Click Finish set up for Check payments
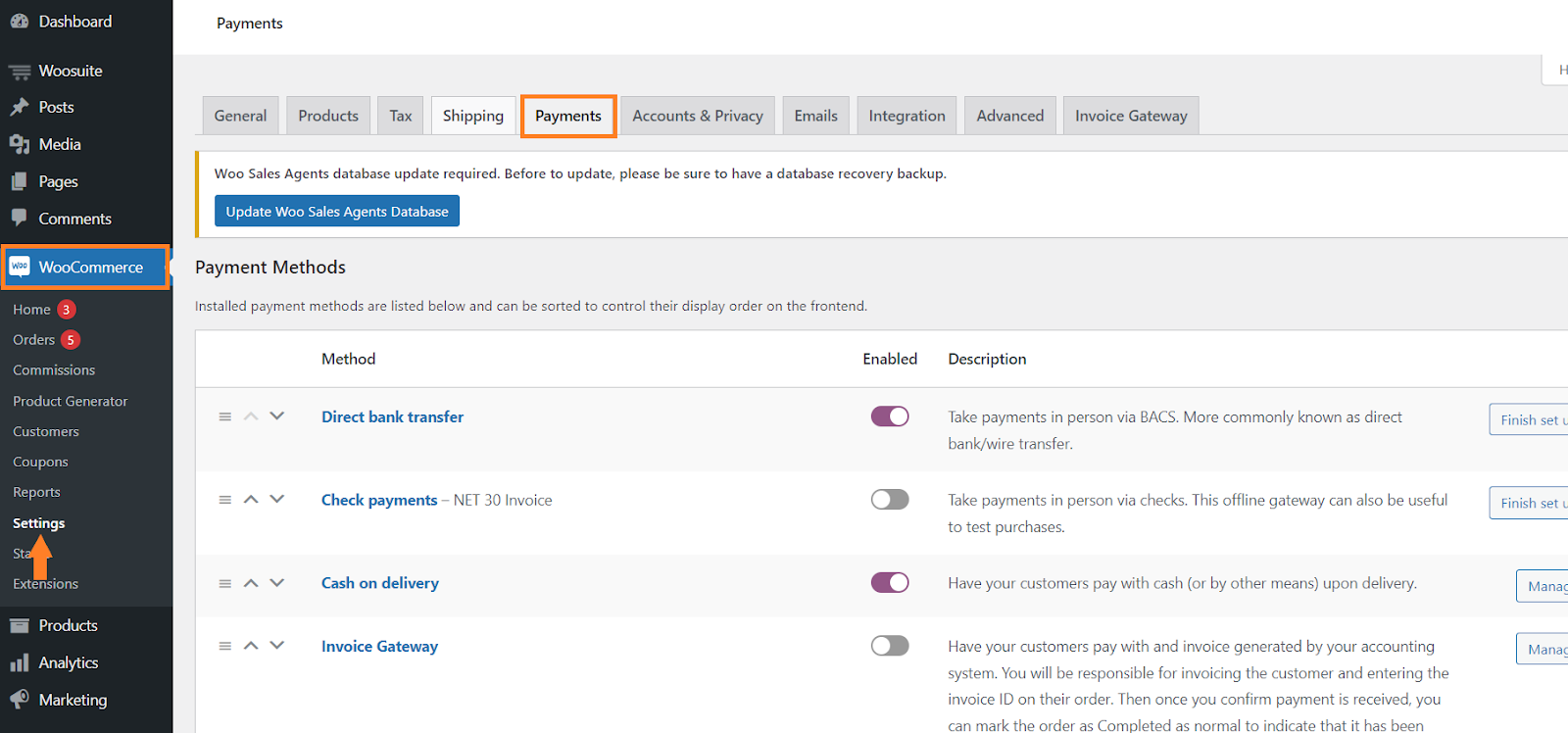This screenshot has width=1568, height=733. point(1529,503)
